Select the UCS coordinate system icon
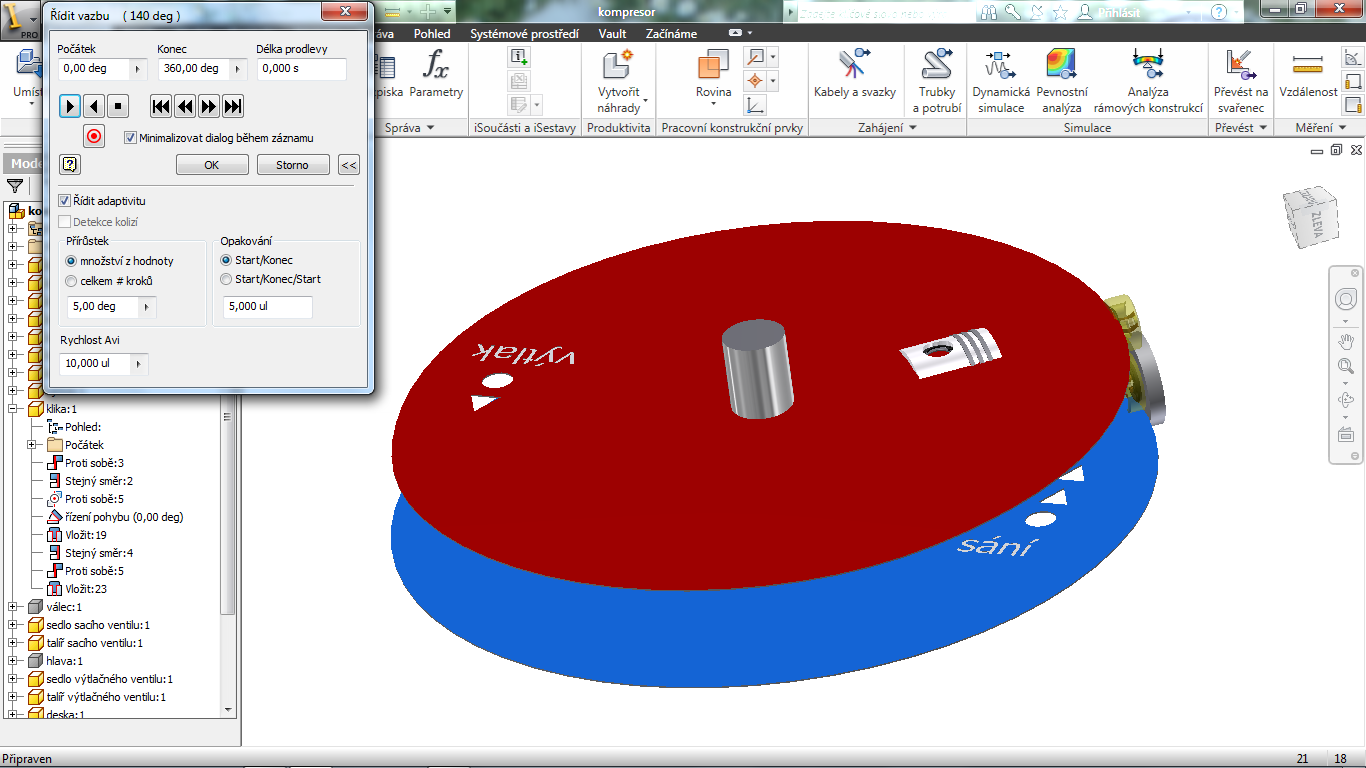The height and width of the screenshot is (768, 1366). coord(756,105)
